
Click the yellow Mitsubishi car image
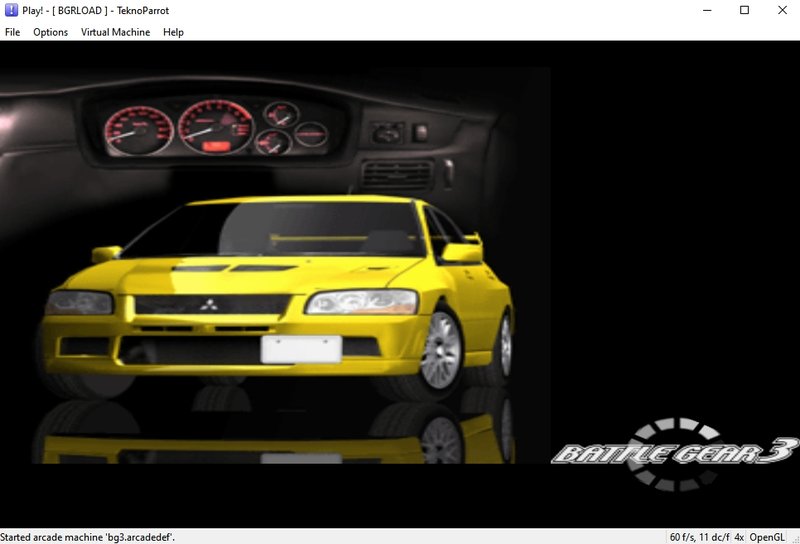click(x=276, y=295)
